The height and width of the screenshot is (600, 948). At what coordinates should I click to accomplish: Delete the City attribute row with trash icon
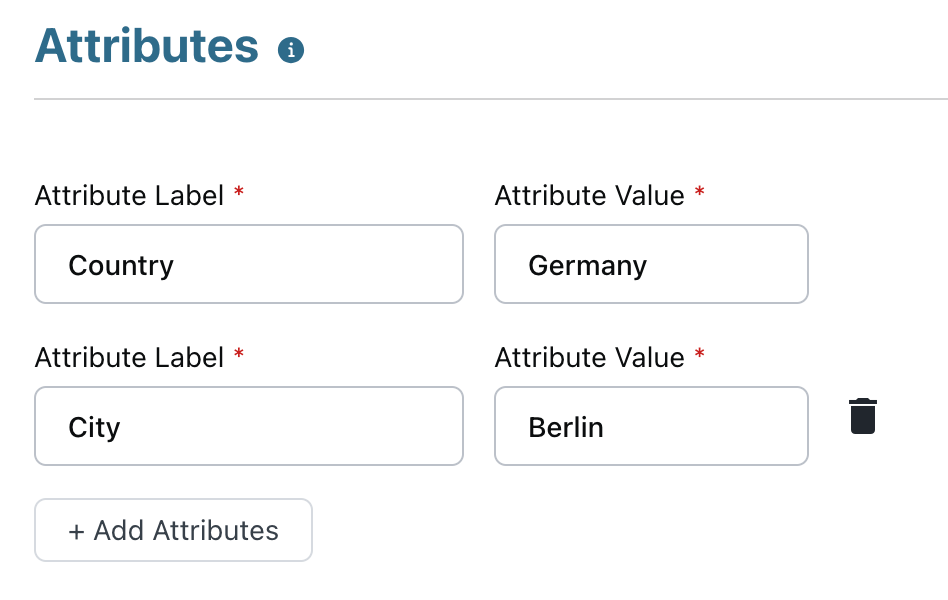[x=863, y=416]
